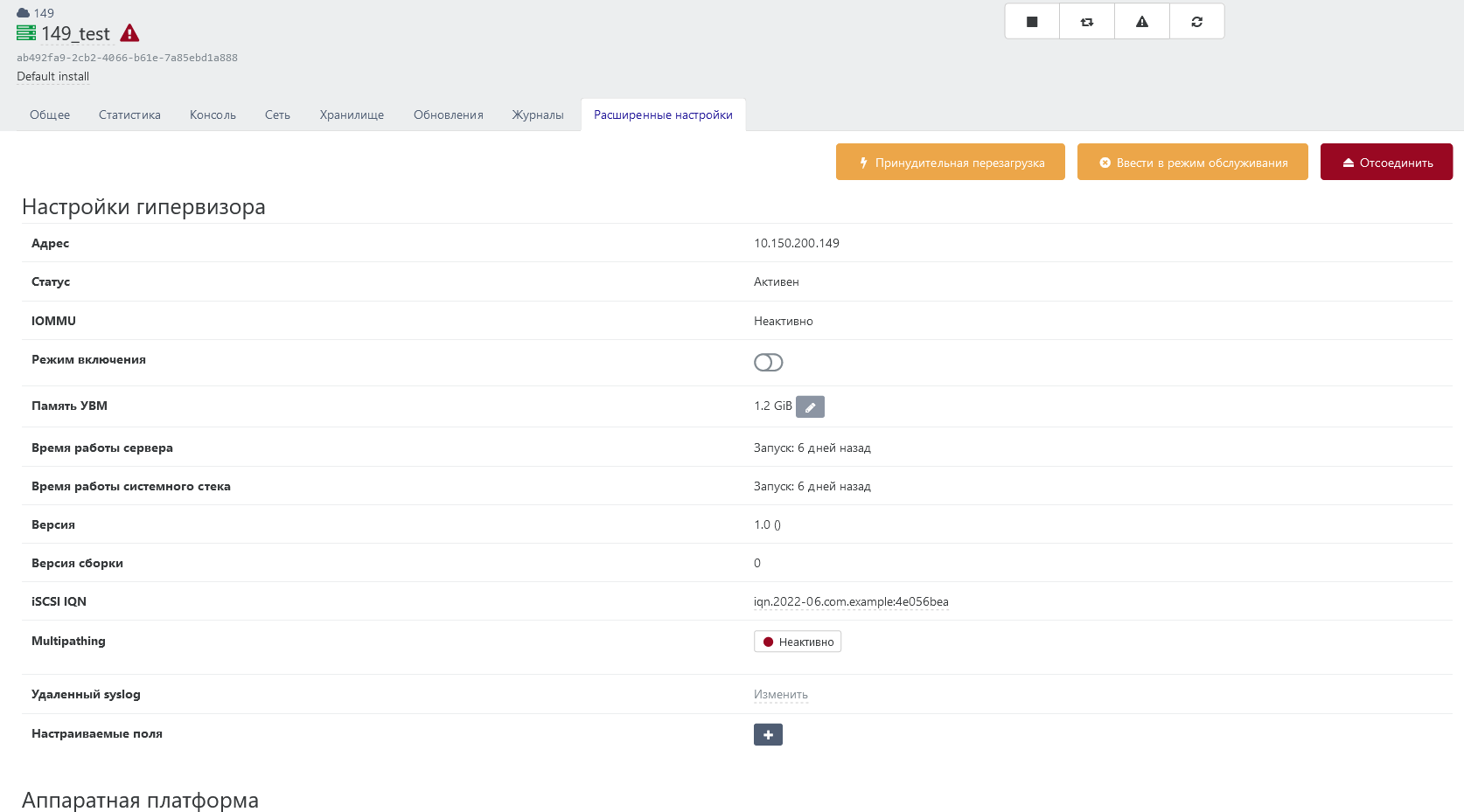Click the cloud icon next to 149

point(24,13)
